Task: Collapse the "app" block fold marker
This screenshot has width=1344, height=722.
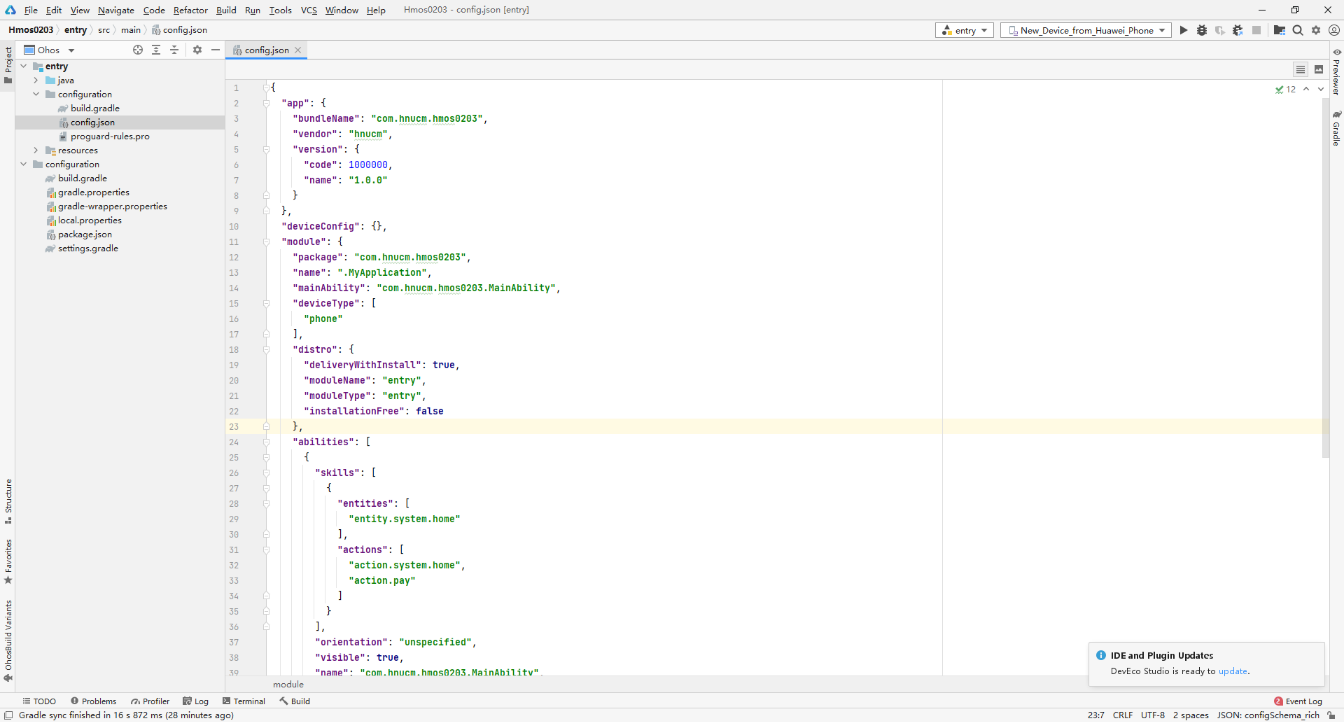Action: pyautogui.click(x=266, y=103)
